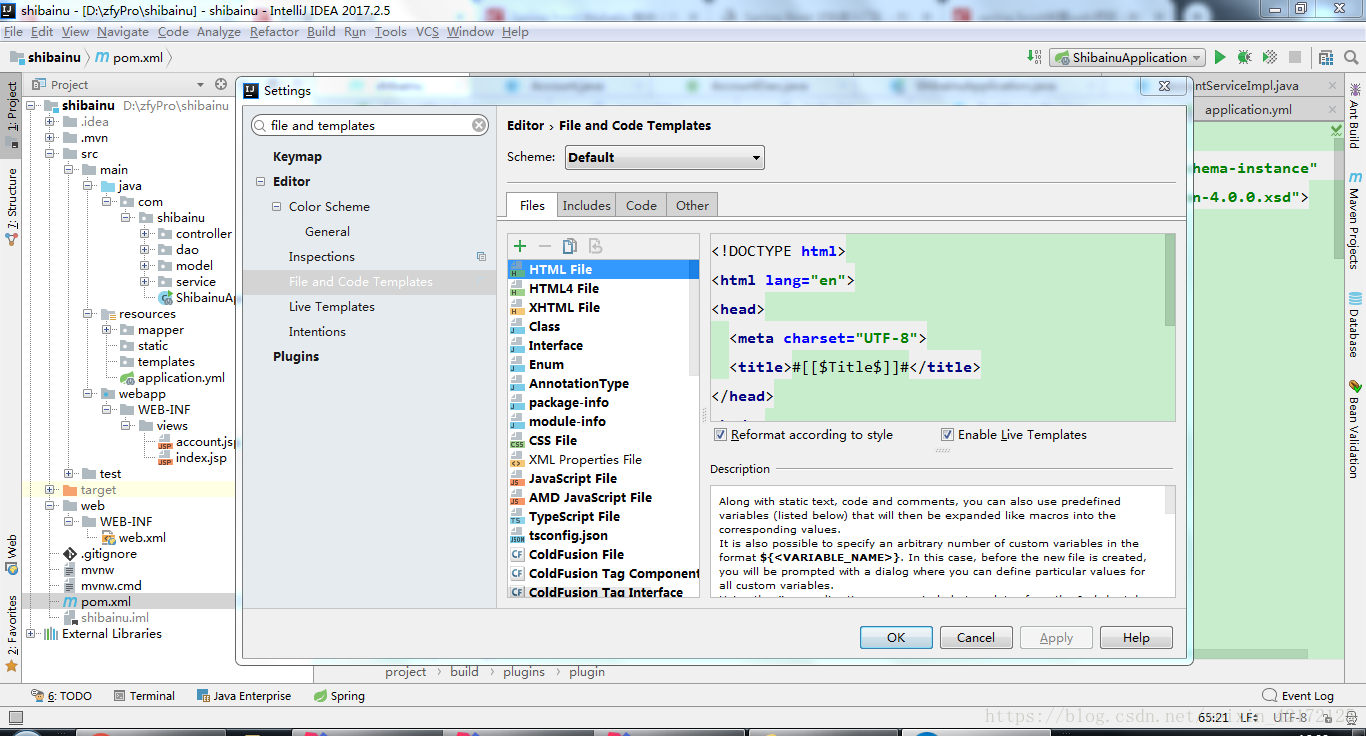
Task: Open the Ant Build tool window
Action: 1354,114
